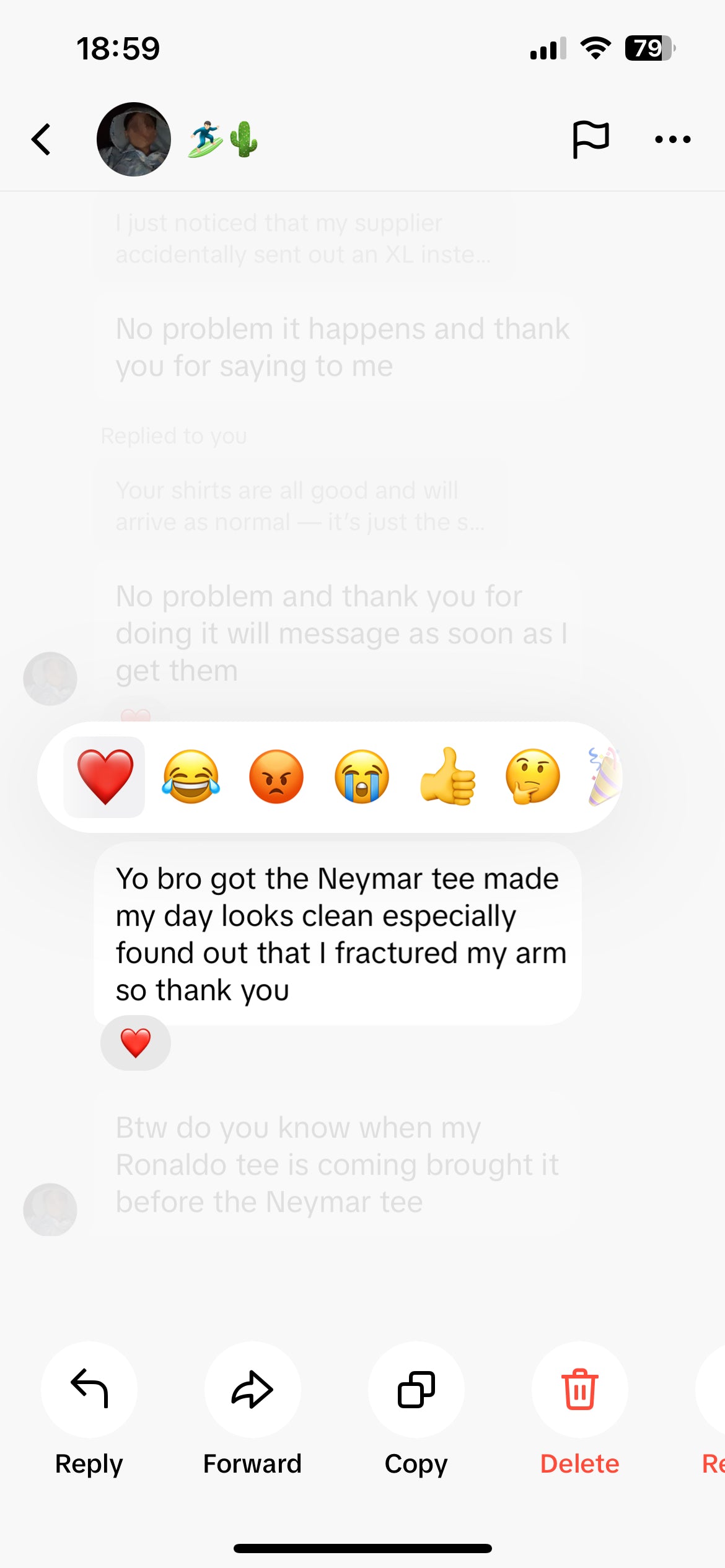
Task: React with the red heart emoji
Action: pyautogui.click(x=105, y=777)
